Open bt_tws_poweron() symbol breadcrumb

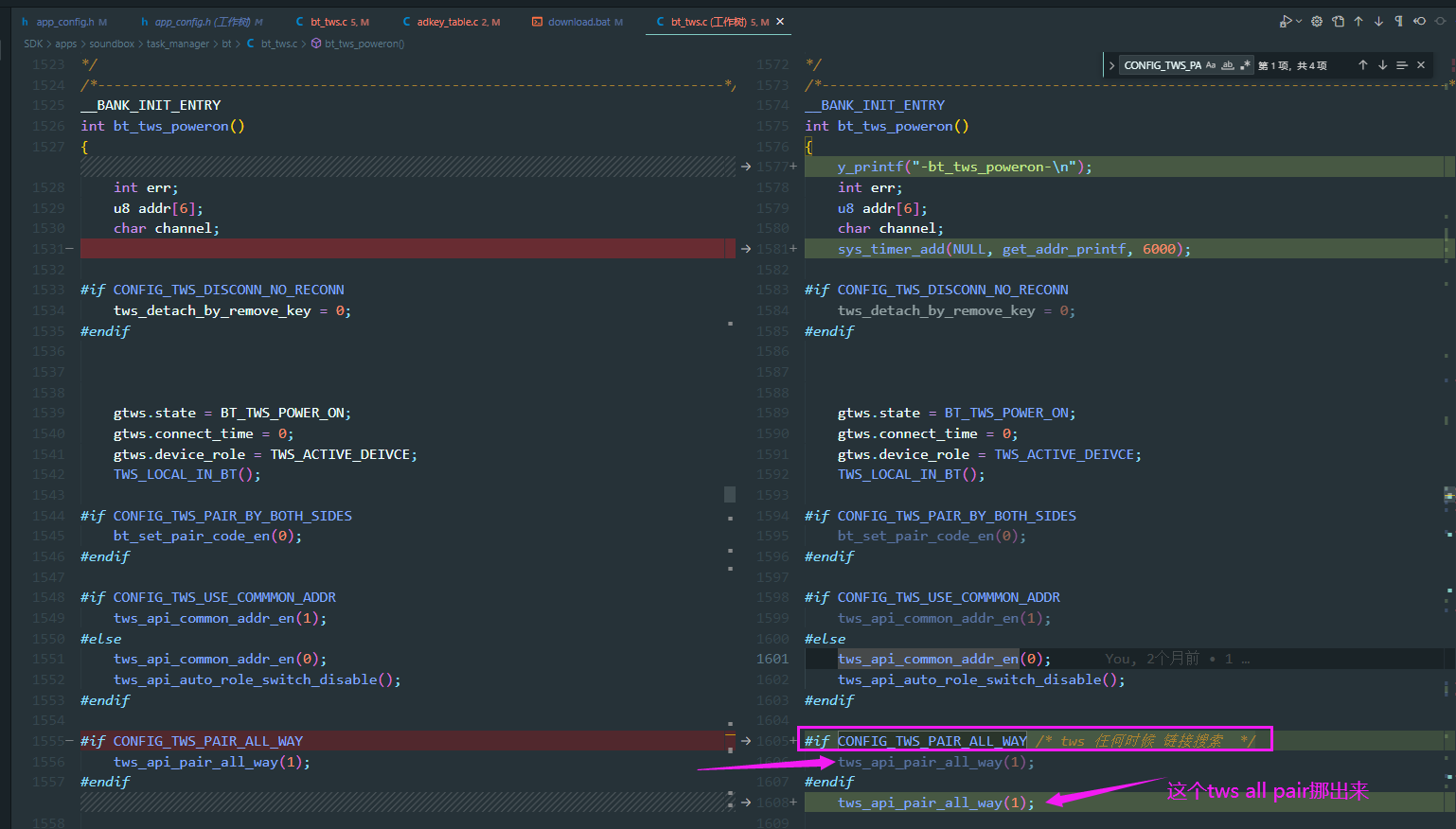(x=358, y=44)
